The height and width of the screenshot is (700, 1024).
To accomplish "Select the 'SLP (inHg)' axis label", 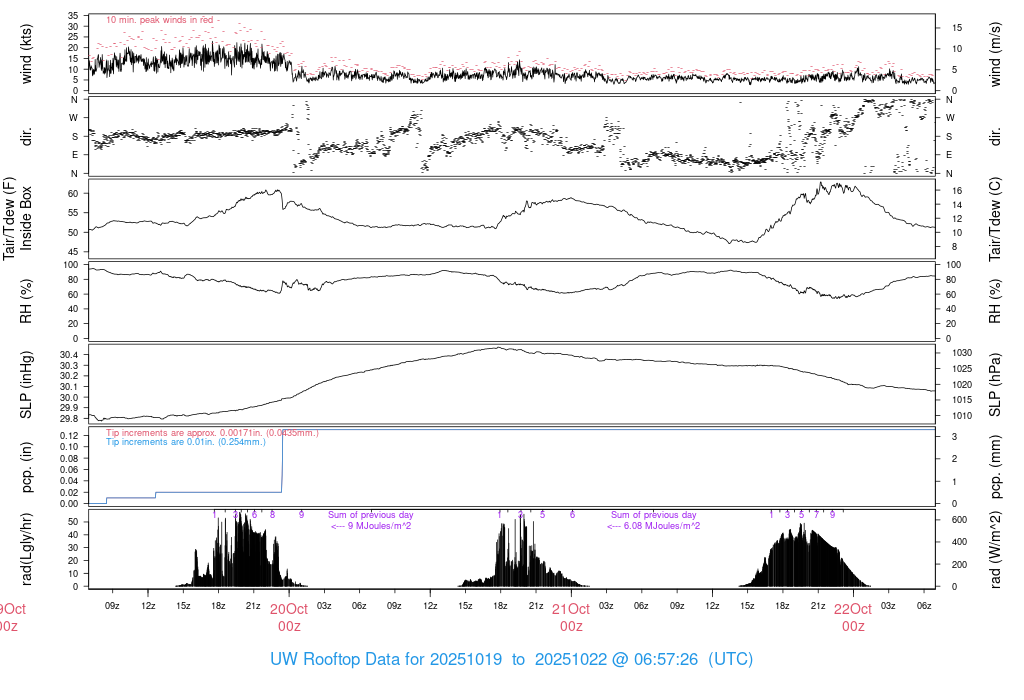I will (x=26, y=385).
